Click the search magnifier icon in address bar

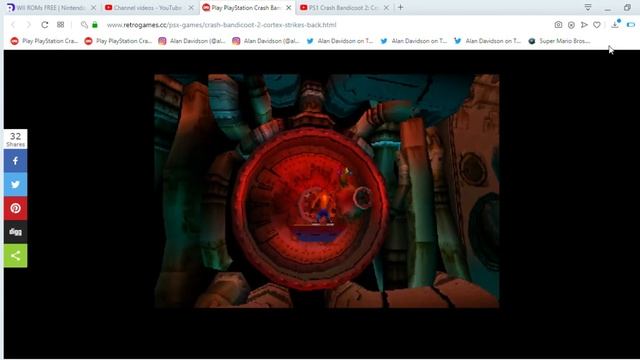[x=84, y=25]
